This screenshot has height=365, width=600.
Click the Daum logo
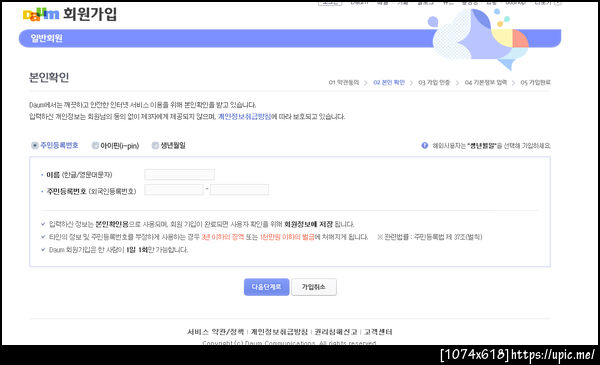41,14
